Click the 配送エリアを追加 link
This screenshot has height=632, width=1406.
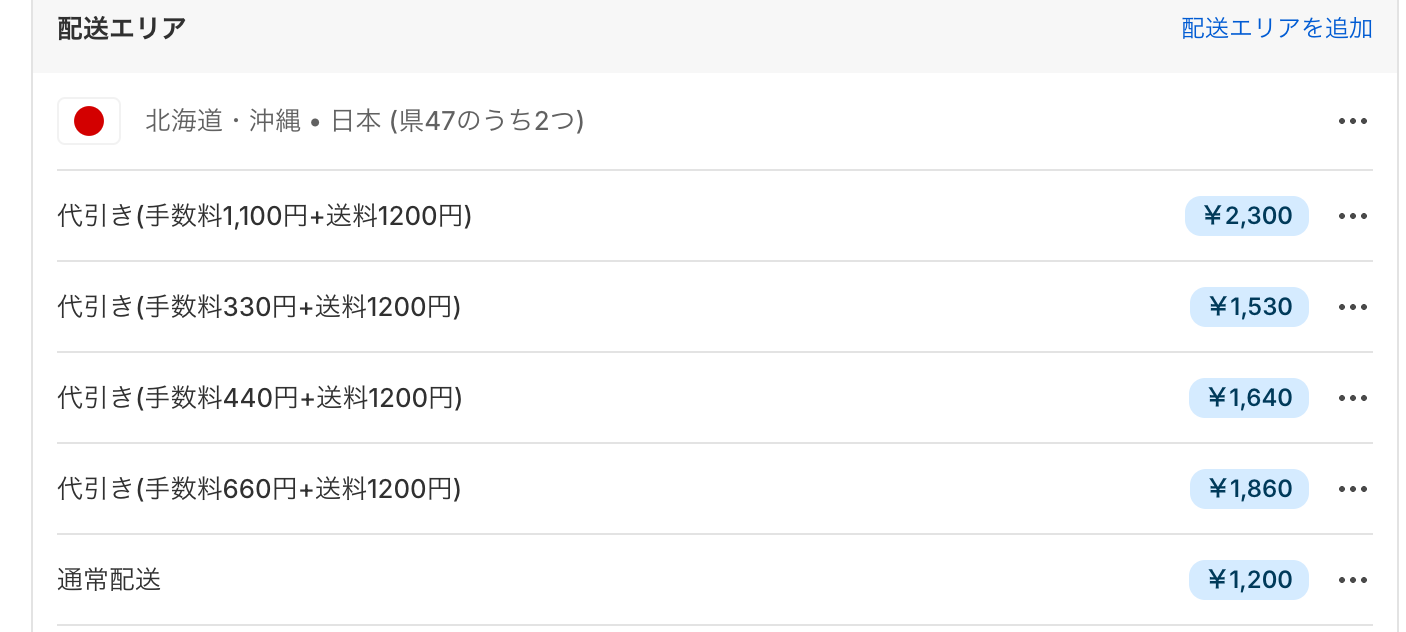pyautogui.click(x=1277, y=28)
